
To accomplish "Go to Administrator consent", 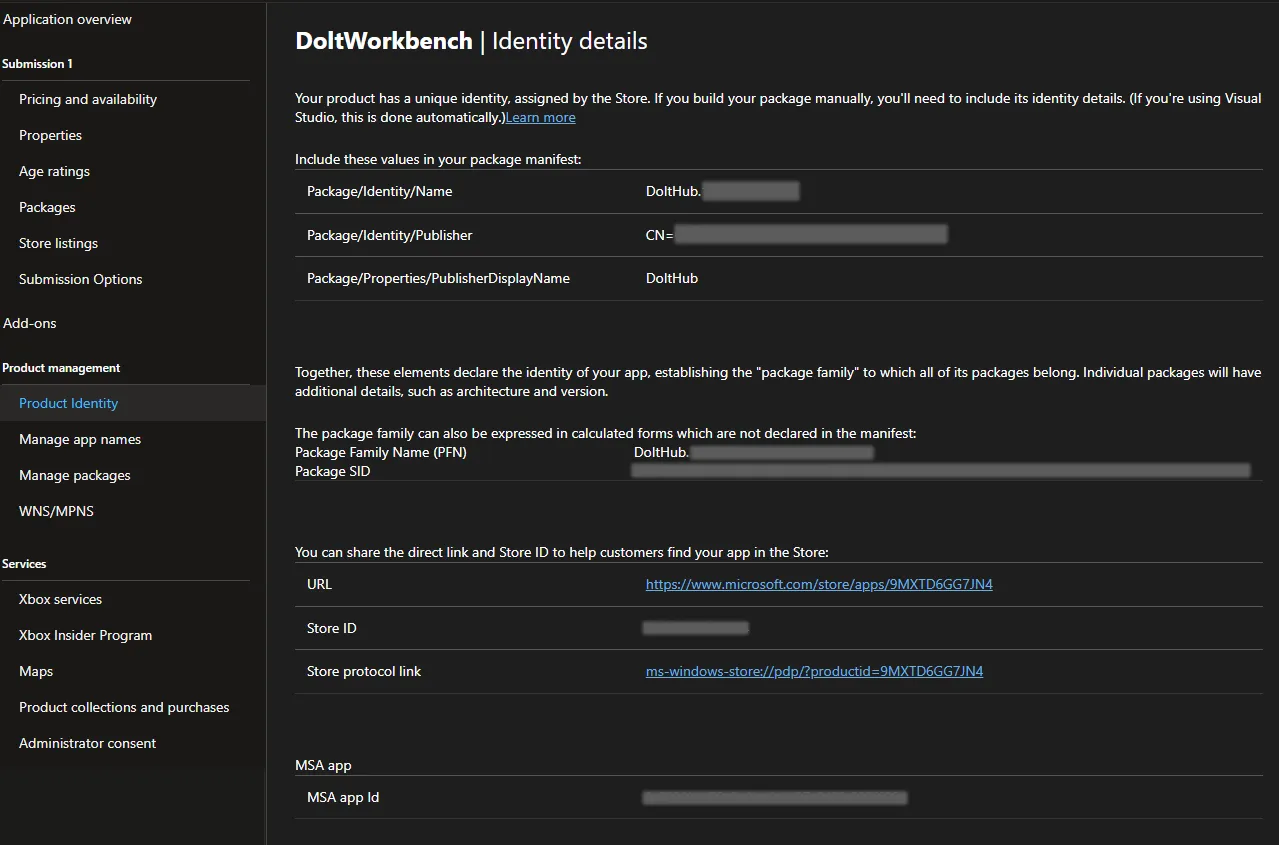I will 87,743.
